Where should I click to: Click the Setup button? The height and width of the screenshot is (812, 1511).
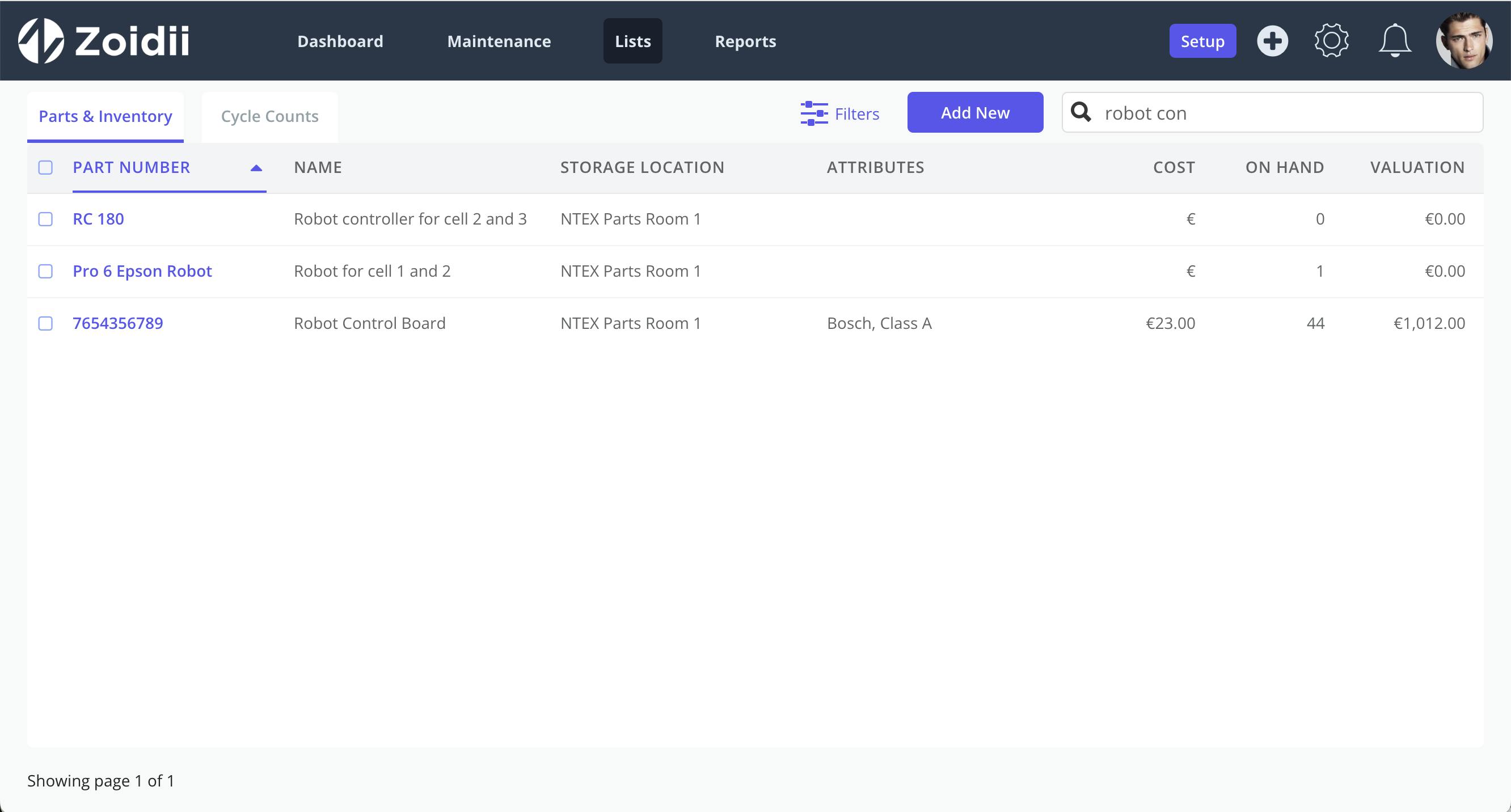click(1202, 41)
